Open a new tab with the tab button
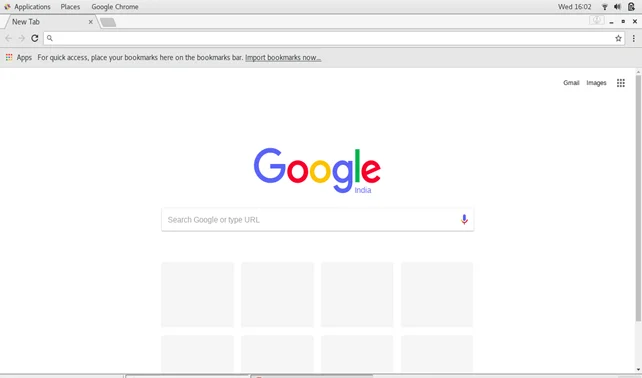This screenshot has width=642, height=378. click(x=108, y=22)
